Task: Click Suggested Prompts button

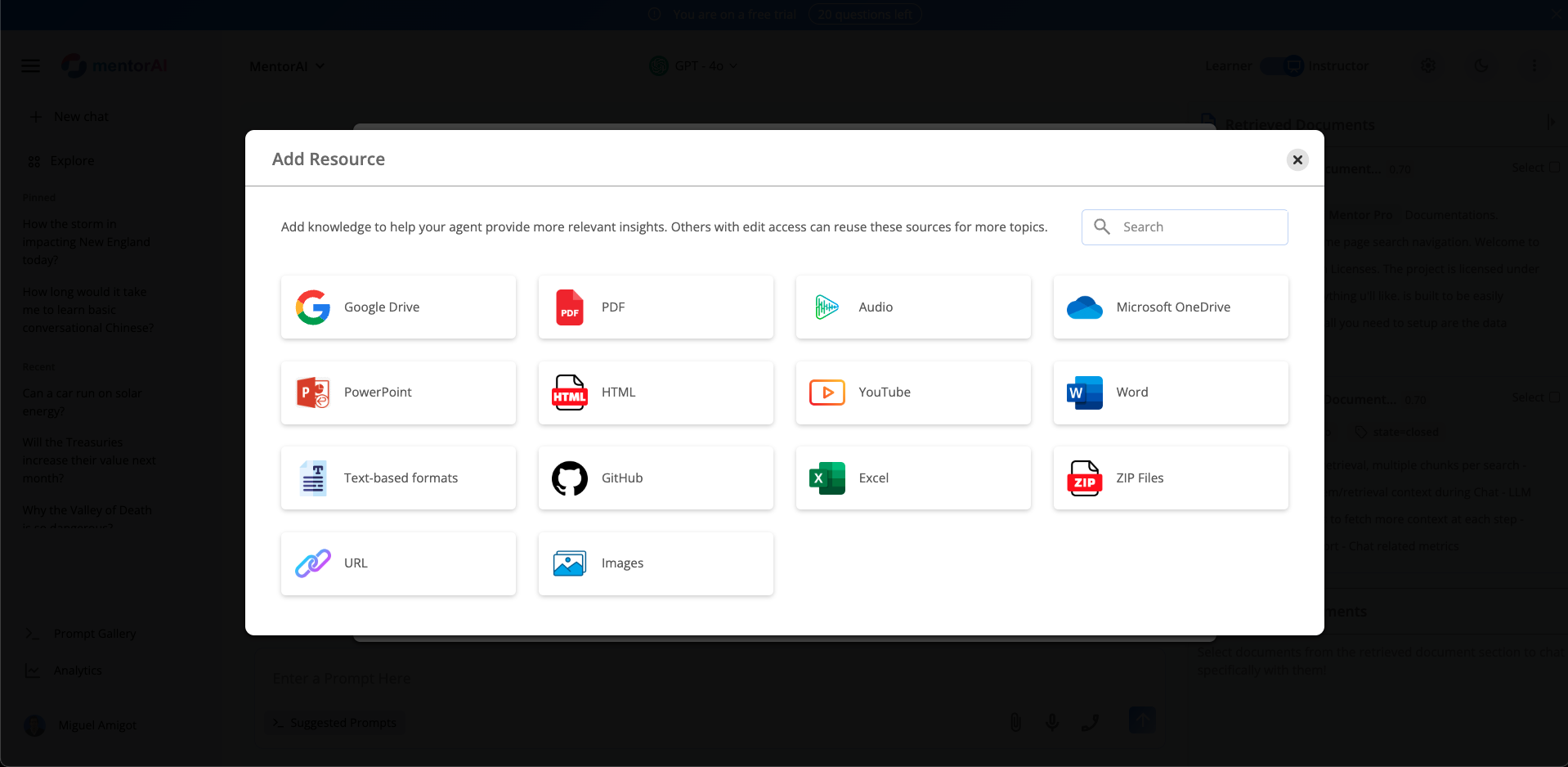Action: click(x=335, y=723)
